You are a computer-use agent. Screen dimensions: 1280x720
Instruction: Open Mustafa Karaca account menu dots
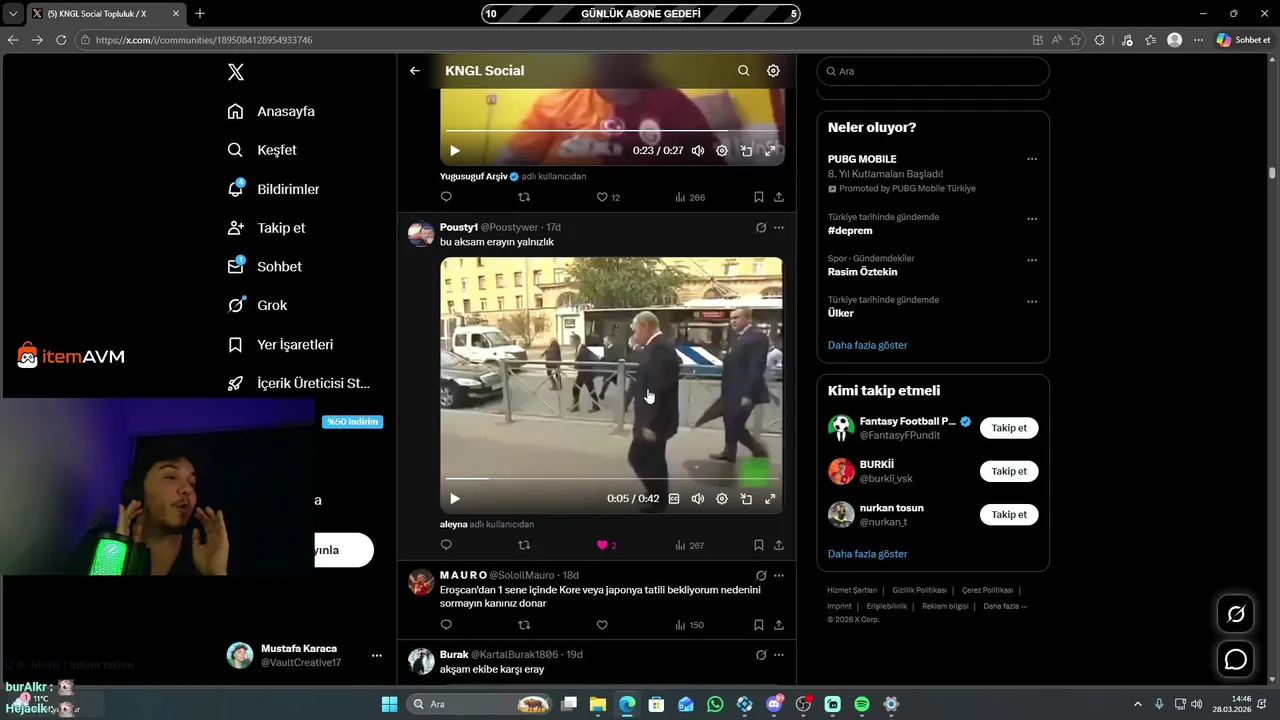point(377,656)
